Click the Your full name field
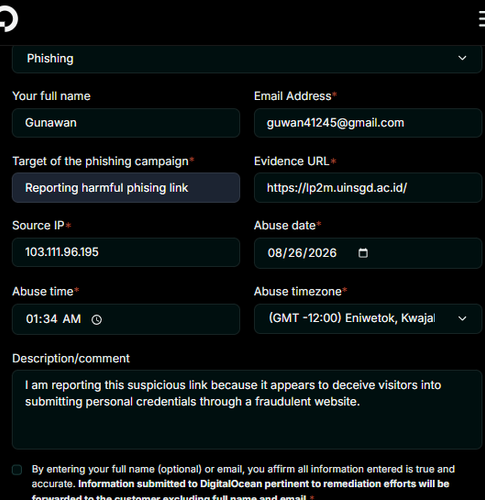 [126, 123]
